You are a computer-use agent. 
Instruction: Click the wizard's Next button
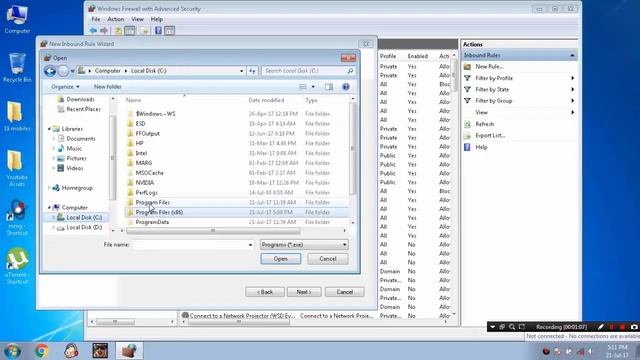[304, 292]
